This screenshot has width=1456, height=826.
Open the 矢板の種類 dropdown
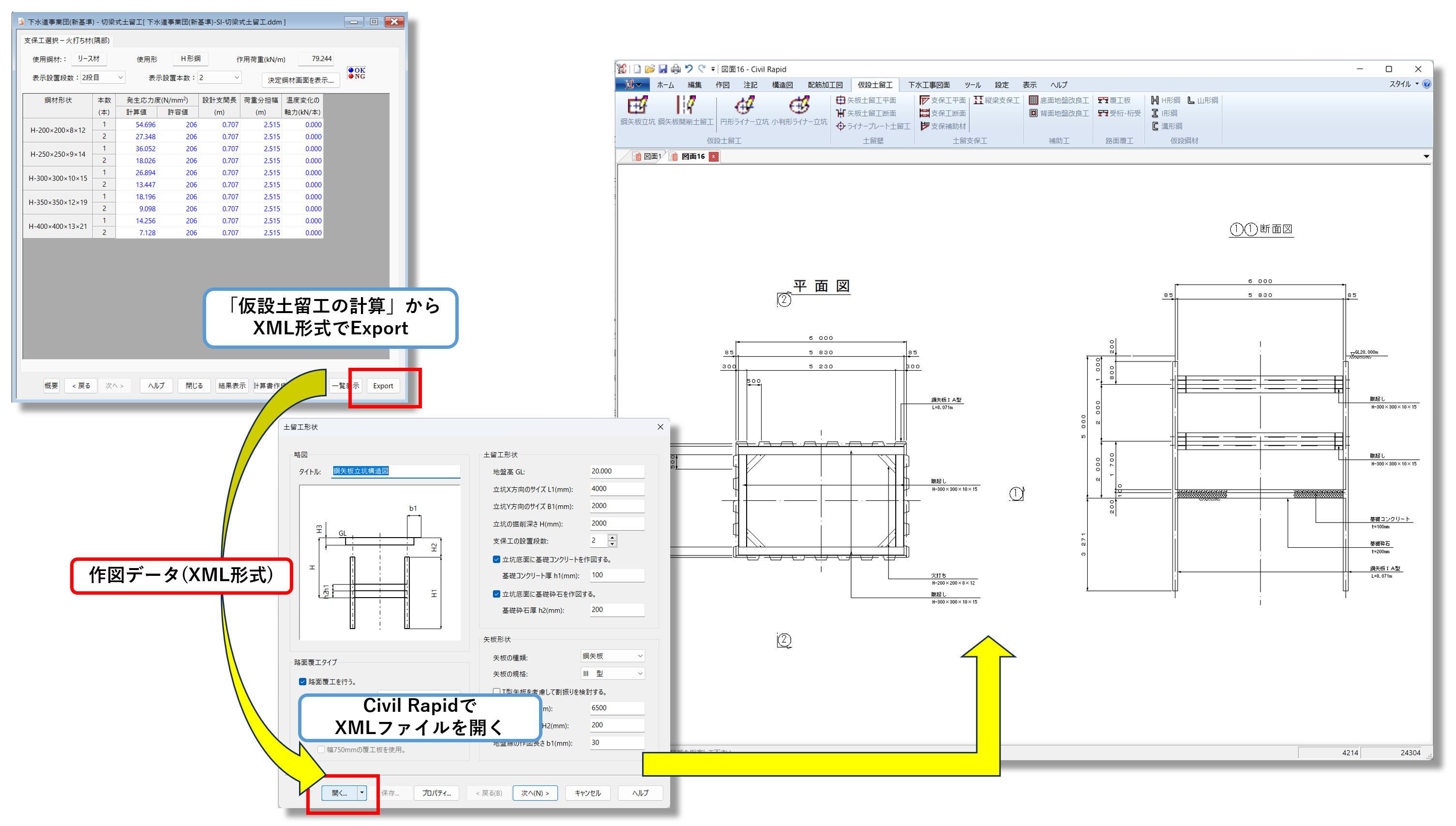coord(613,656)
